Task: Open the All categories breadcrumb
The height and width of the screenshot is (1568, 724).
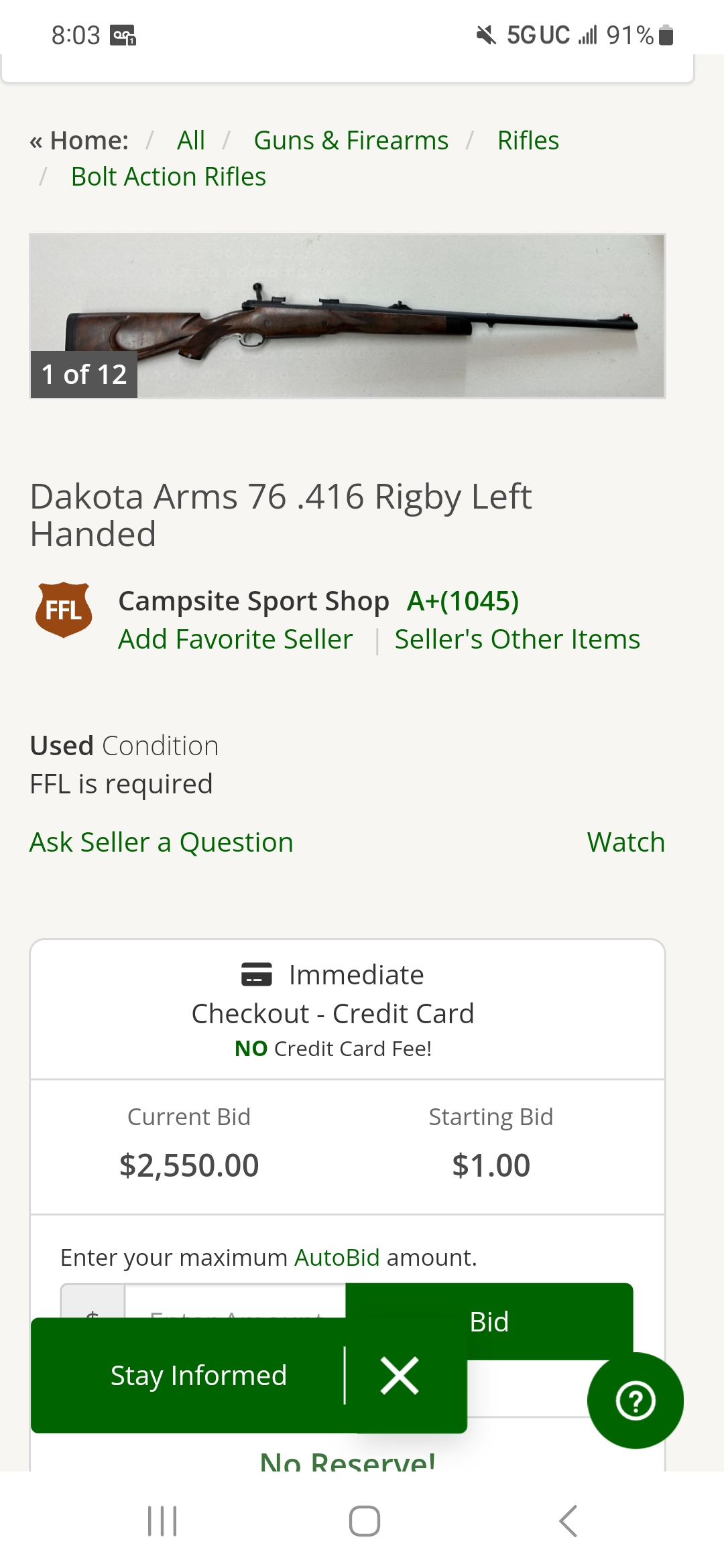Action: coord(191,141)
